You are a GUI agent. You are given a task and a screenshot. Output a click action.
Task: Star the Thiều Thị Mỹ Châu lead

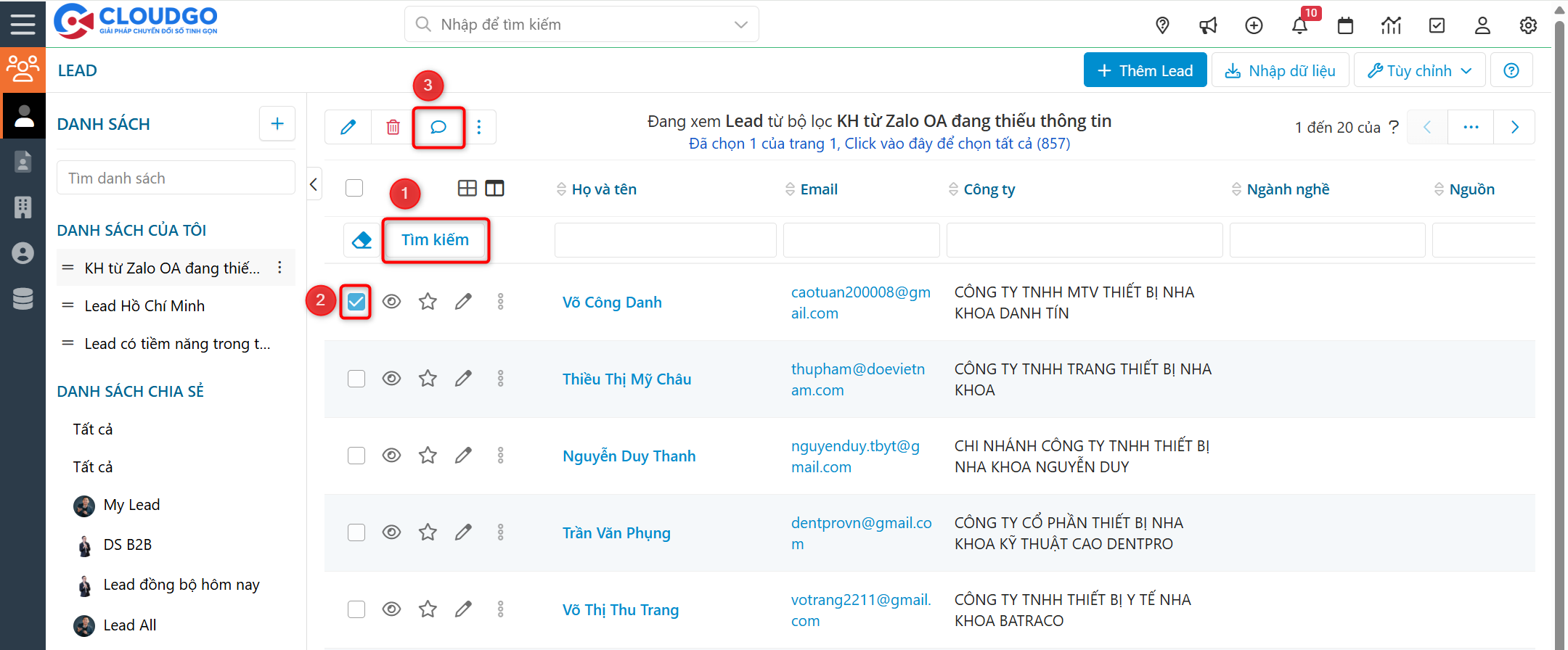[428, 379]
